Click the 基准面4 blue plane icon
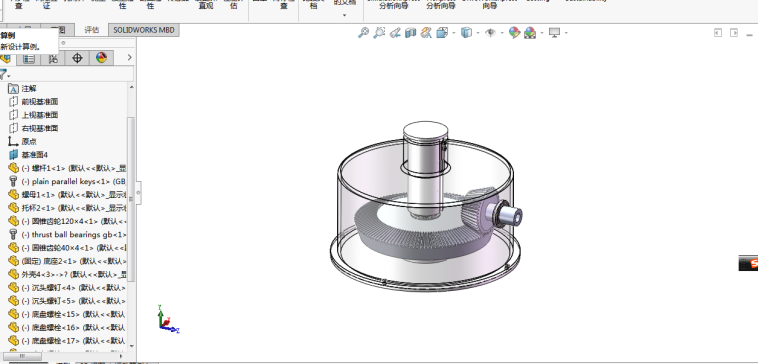Screen dimensions: 758x364 (x=14, y=155)
